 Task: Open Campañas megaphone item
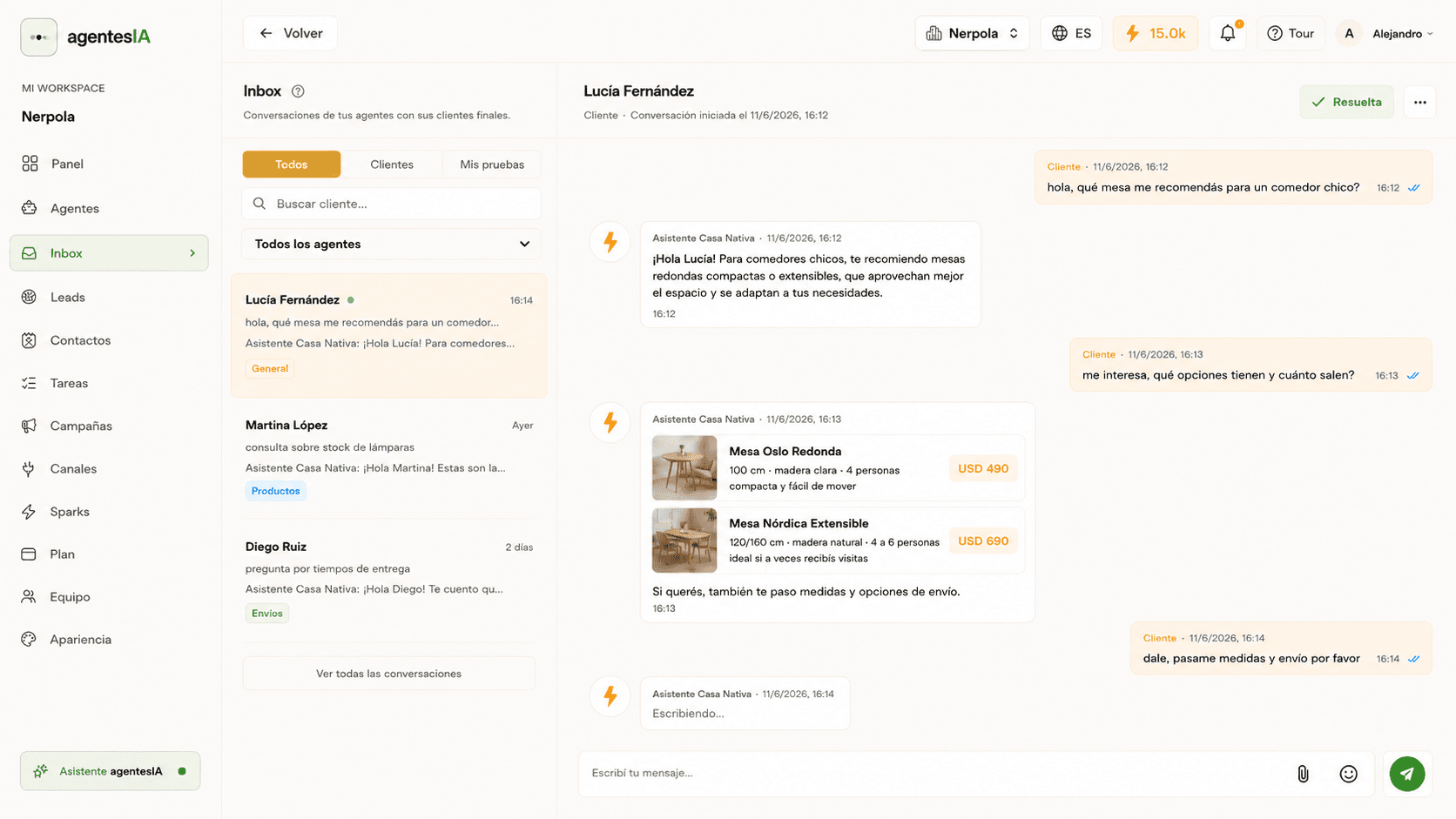coord(109,426)
